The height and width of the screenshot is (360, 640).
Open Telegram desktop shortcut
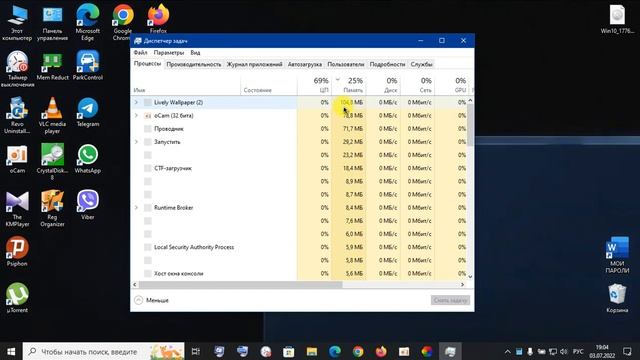tap(87, 113)
